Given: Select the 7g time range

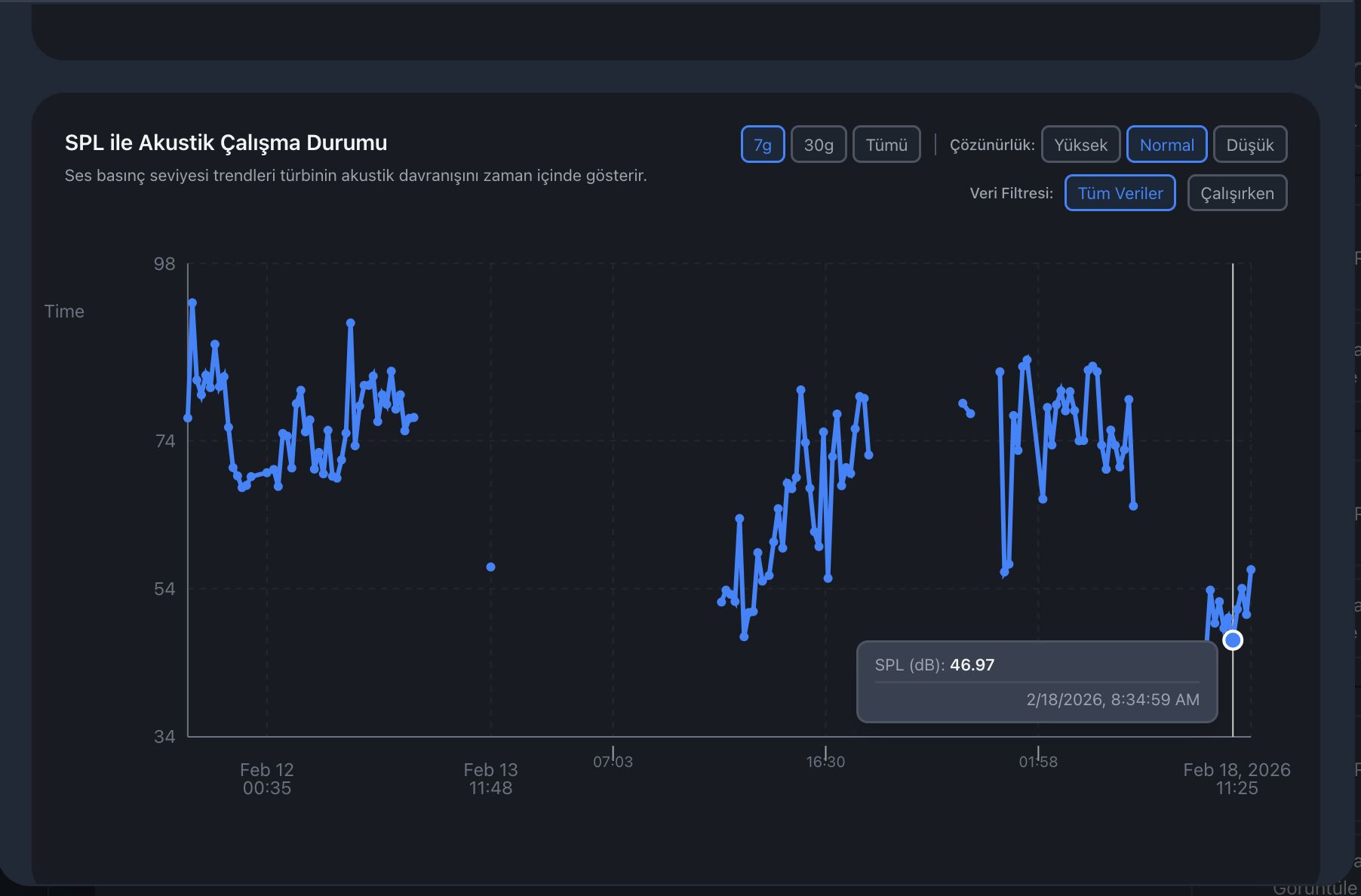Looking at the screenshot, I should click(763, 144).
